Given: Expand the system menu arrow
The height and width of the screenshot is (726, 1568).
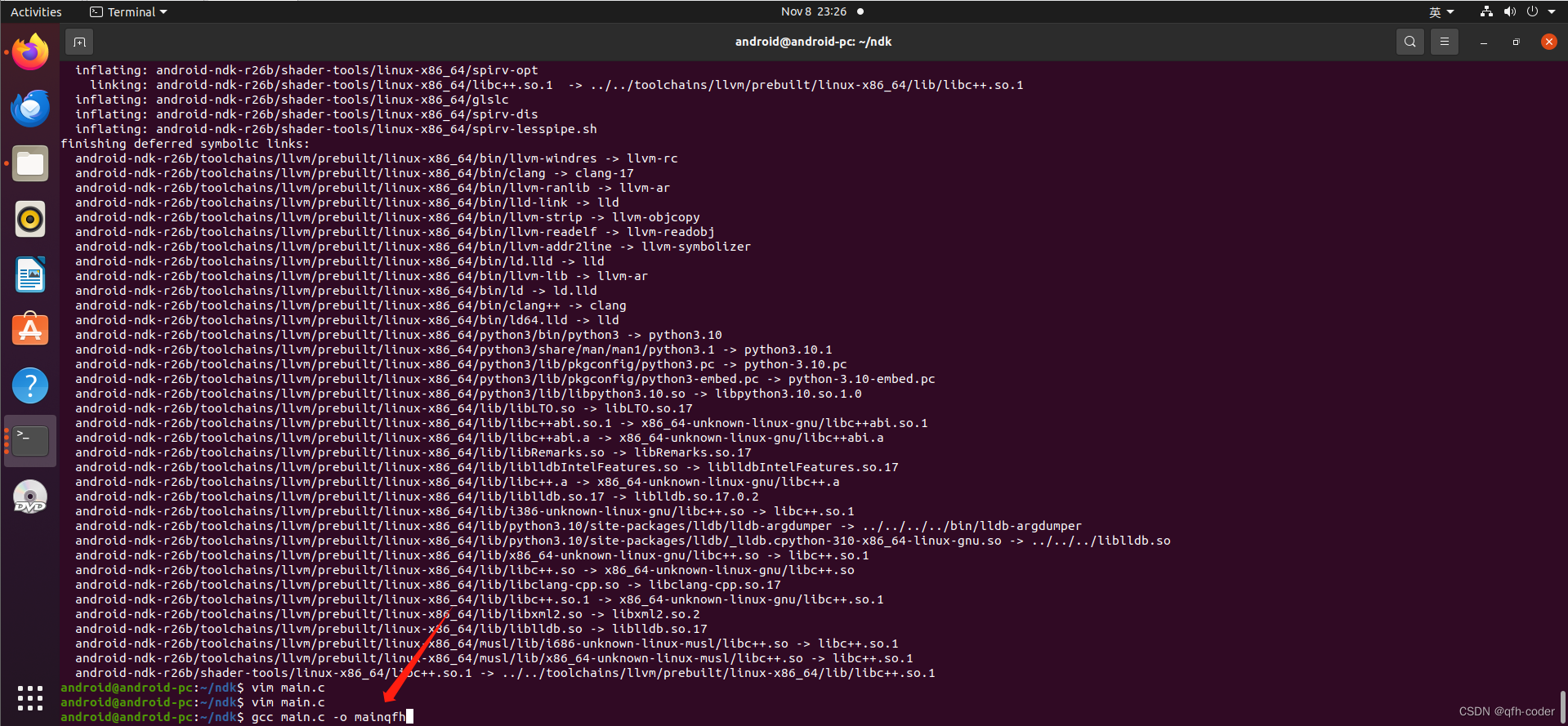Looking at the screenshot, I should pos(1552,11).
